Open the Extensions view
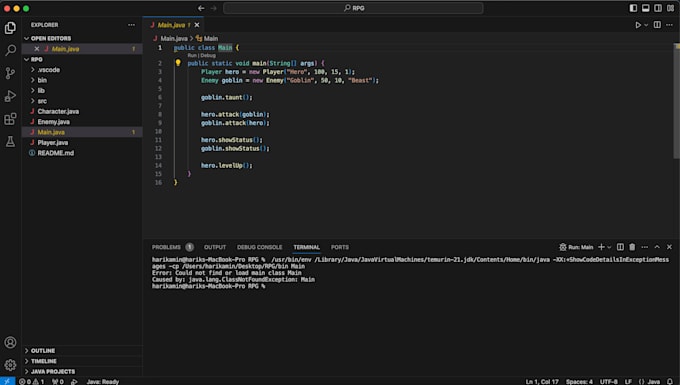The width and height of the screenshot is (680, 385). point(10,119)
